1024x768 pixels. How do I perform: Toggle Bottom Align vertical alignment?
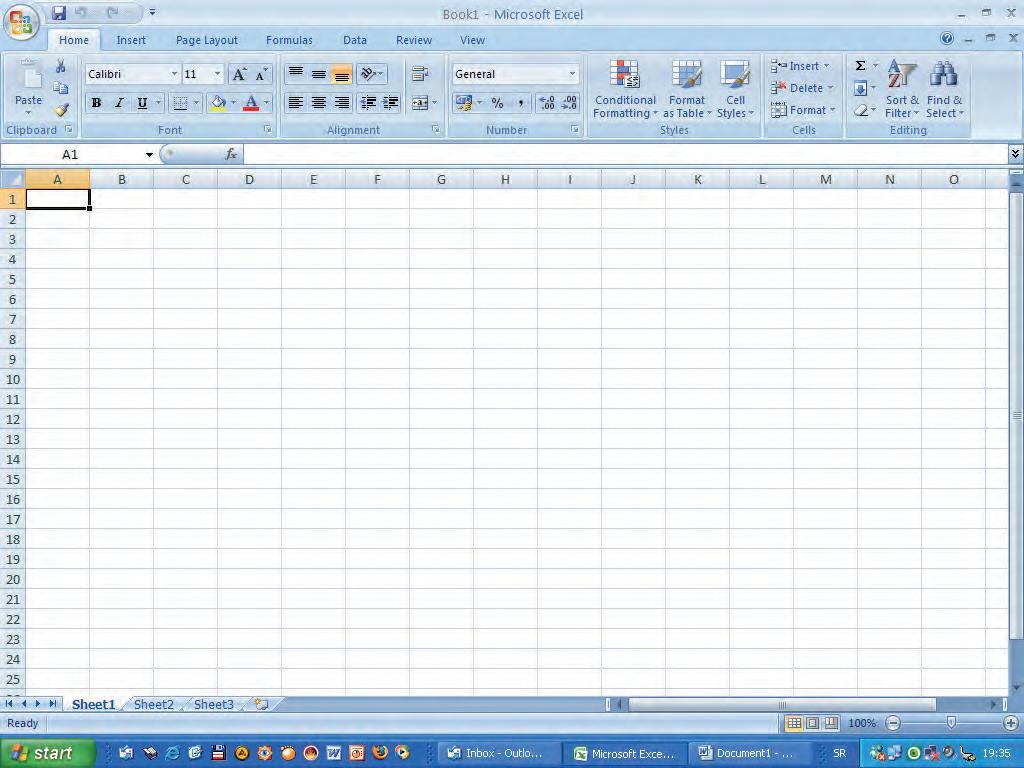click(341, 74)
